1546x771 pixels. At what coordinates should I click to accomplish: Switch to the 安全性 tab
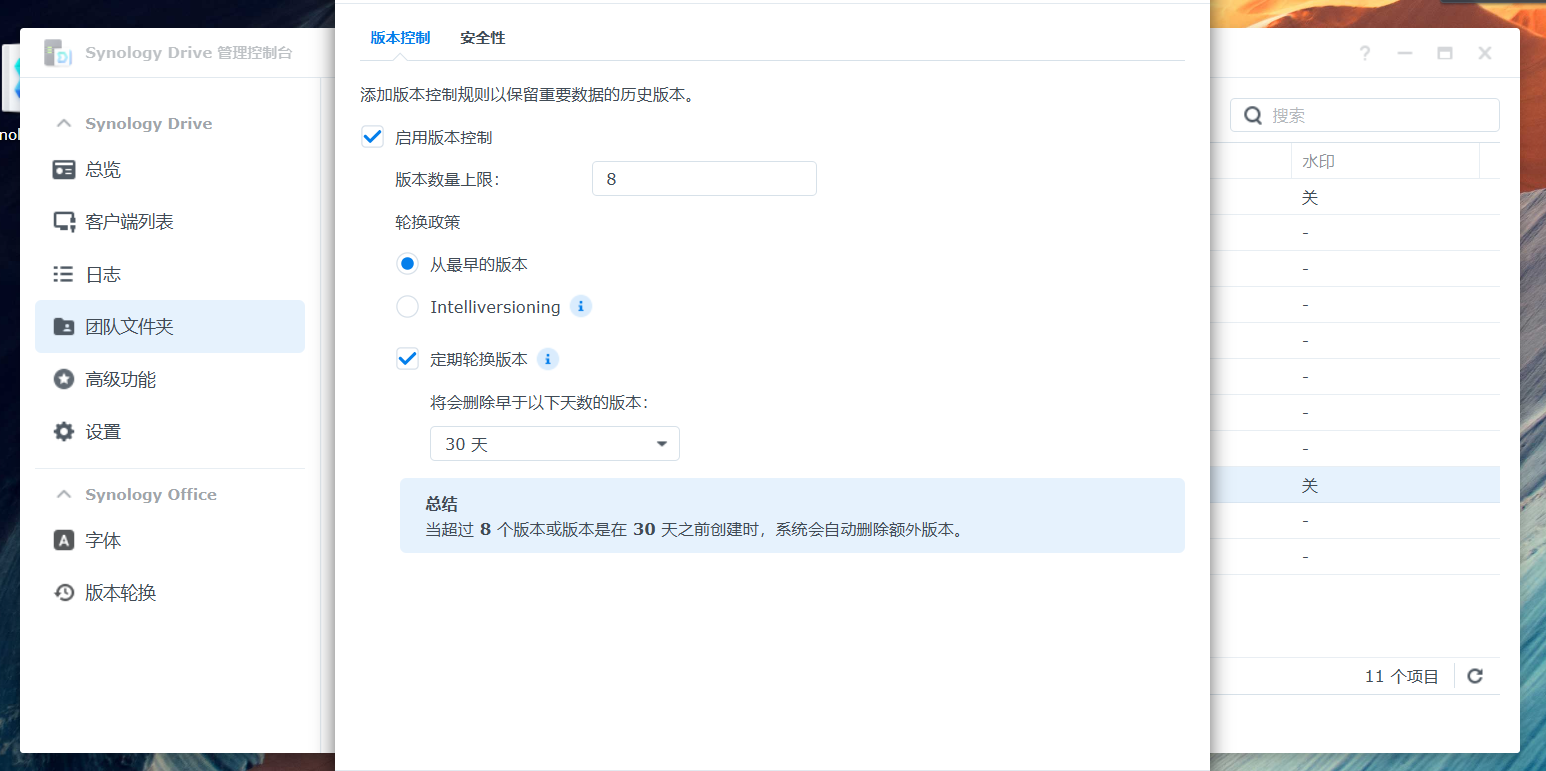coord(483,38)
